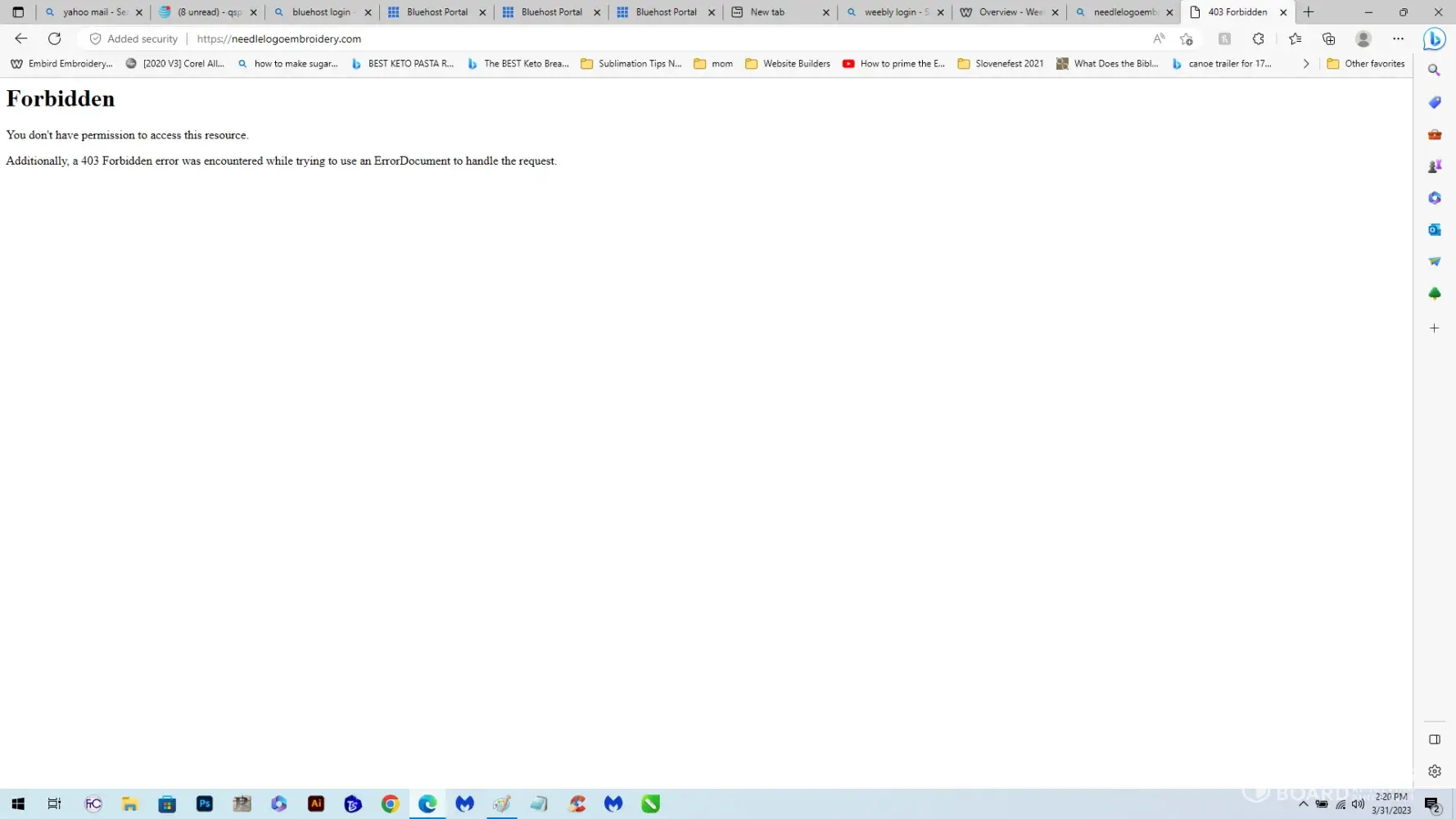Viewport: 1456px width, 819px height.
Task: Open the volume speaker tray icon
Action: (x=1358, y=804)
